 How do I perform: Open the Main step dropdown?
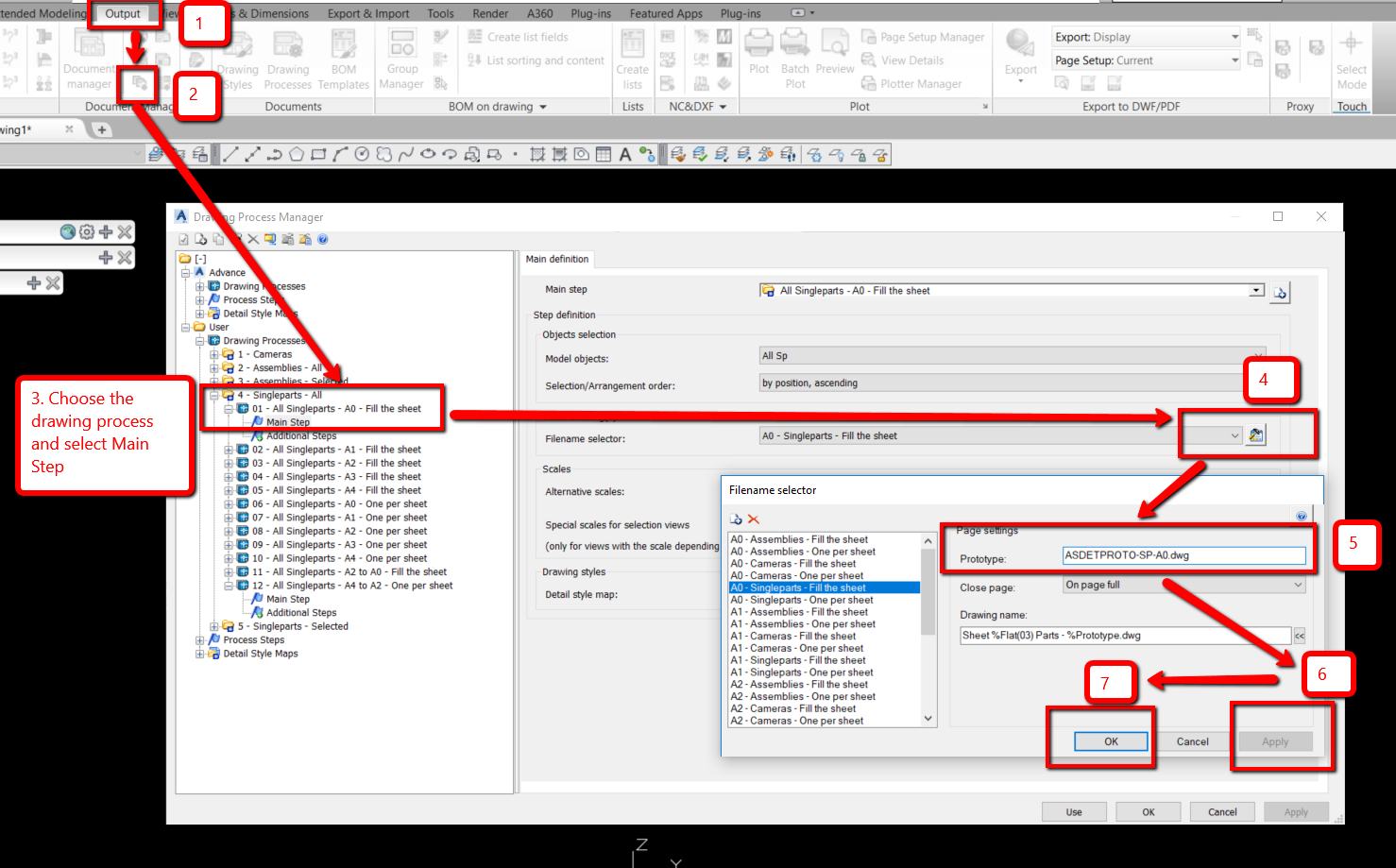coord(1256,290)
